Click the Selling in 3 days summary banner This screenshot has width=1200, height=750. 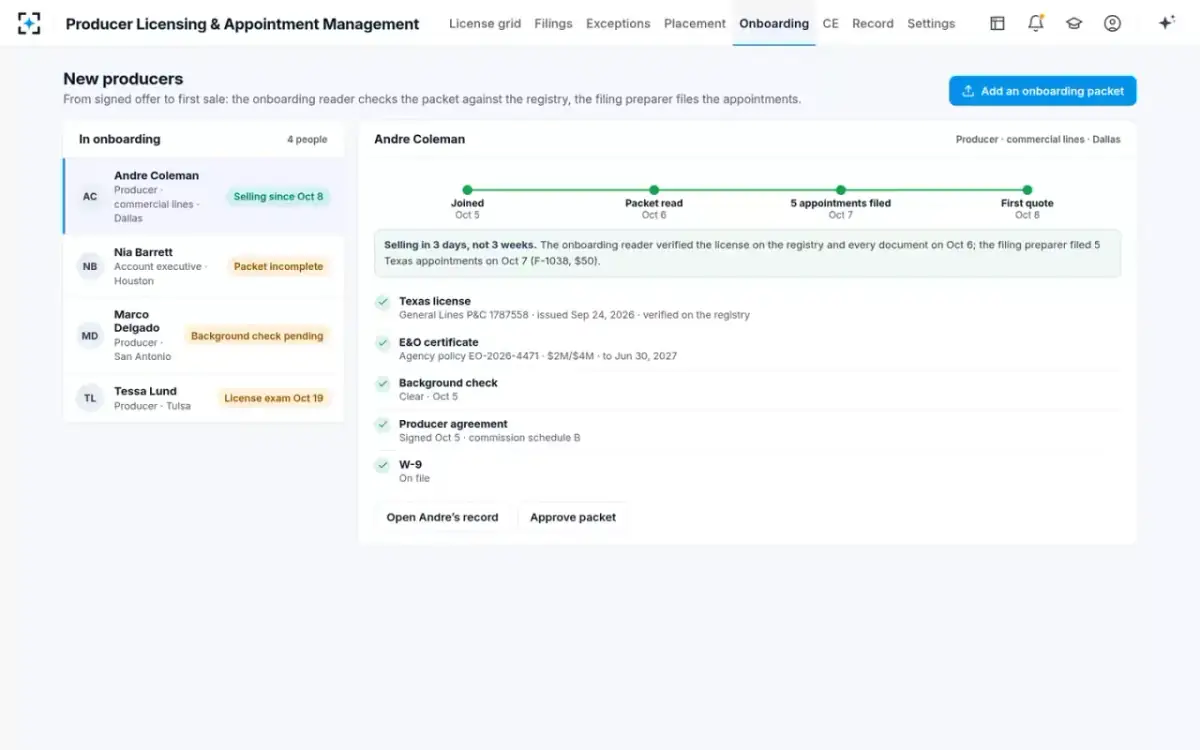pyautogui.click(x=747, y=253)
